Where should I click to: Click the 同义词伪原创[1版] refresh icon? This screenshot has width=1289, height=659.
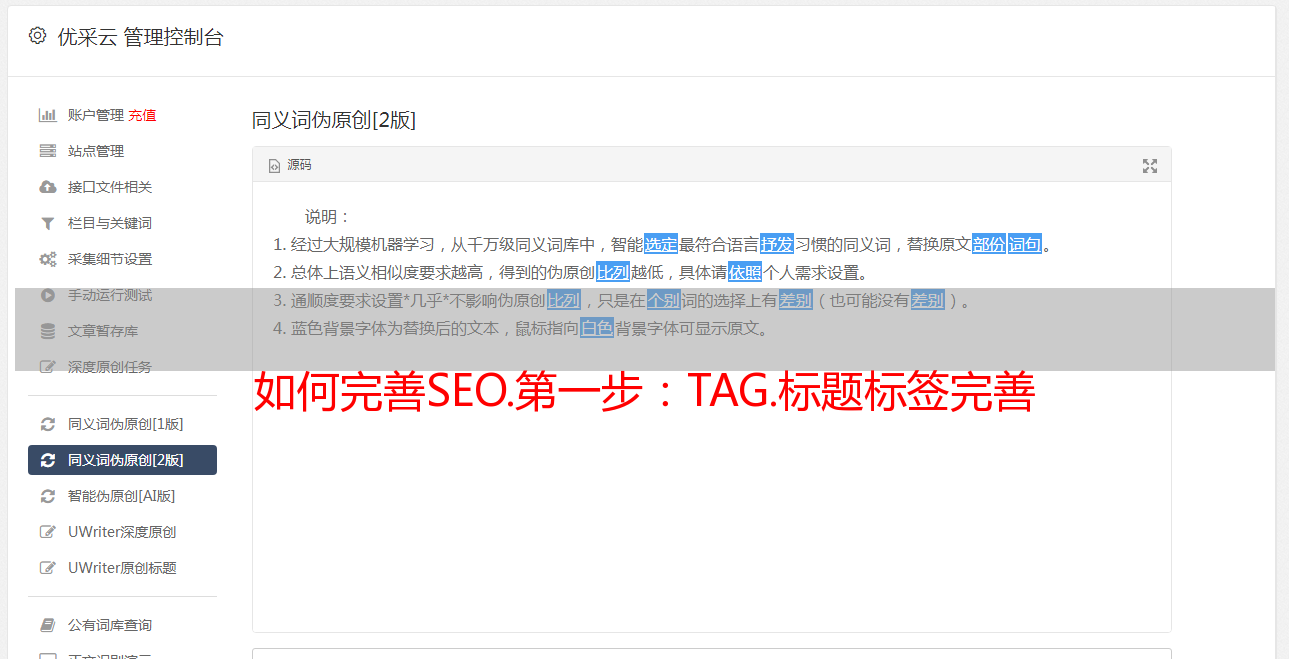click(47, 424)
